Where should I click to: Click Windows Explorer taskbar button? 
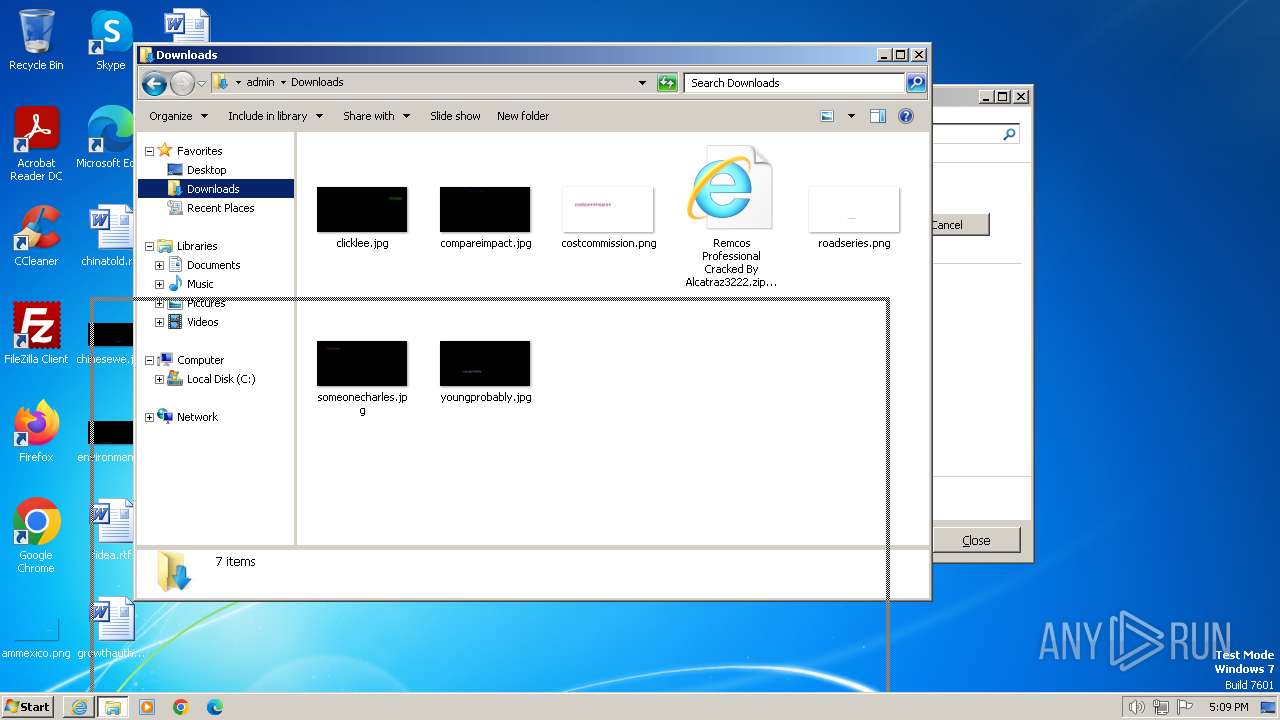pos(113,707)
